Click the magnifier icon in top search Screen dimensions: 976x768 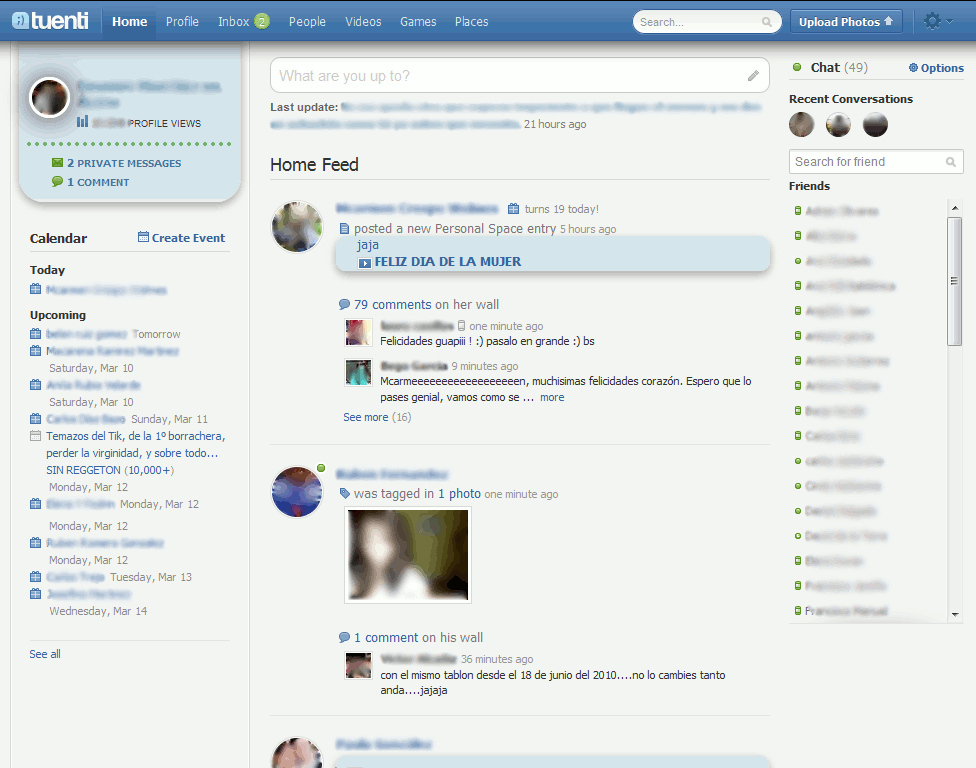767,22
